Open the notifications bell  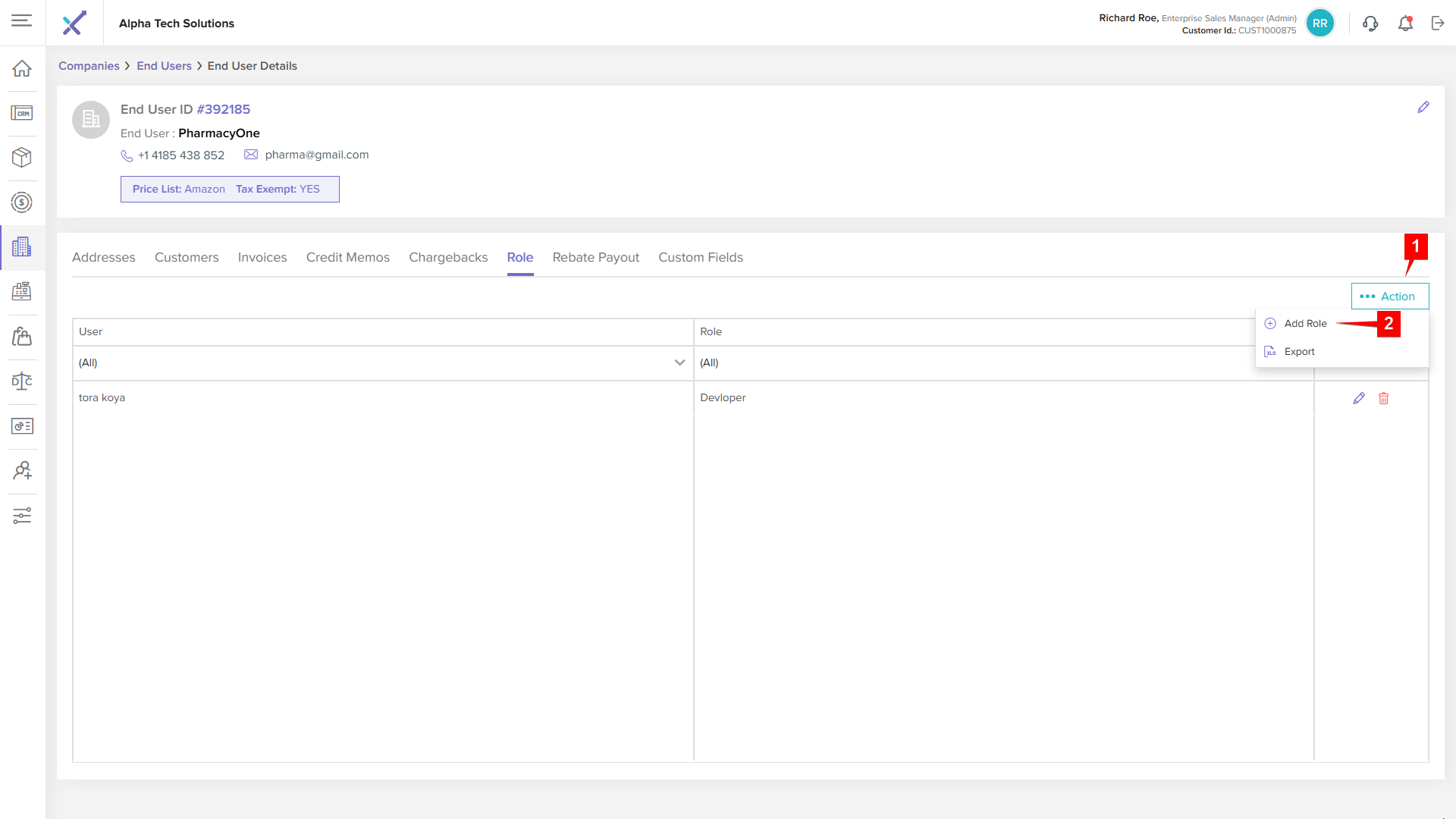tap(1405, 24)
